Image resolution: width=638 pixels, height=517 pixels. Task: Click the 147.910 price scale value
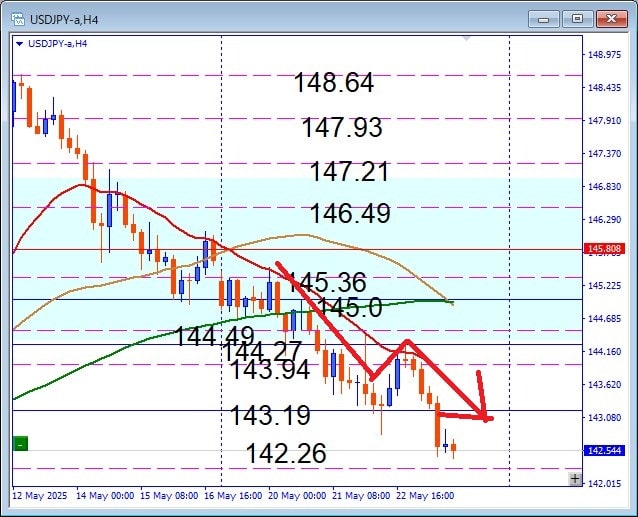tap(605, 120)
